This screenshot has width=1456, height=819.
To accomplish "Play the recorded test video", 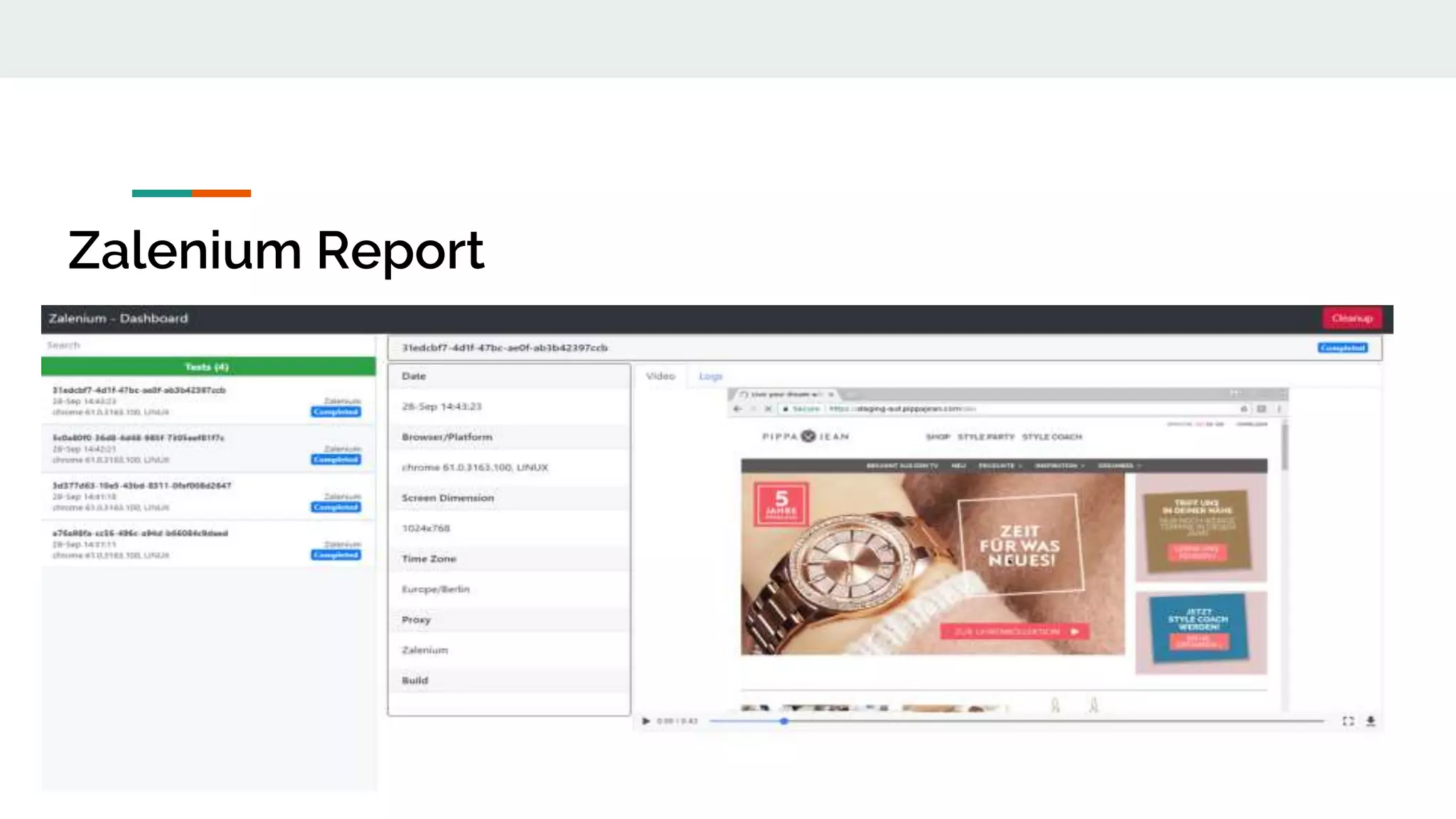I will [x=646, y=721].
